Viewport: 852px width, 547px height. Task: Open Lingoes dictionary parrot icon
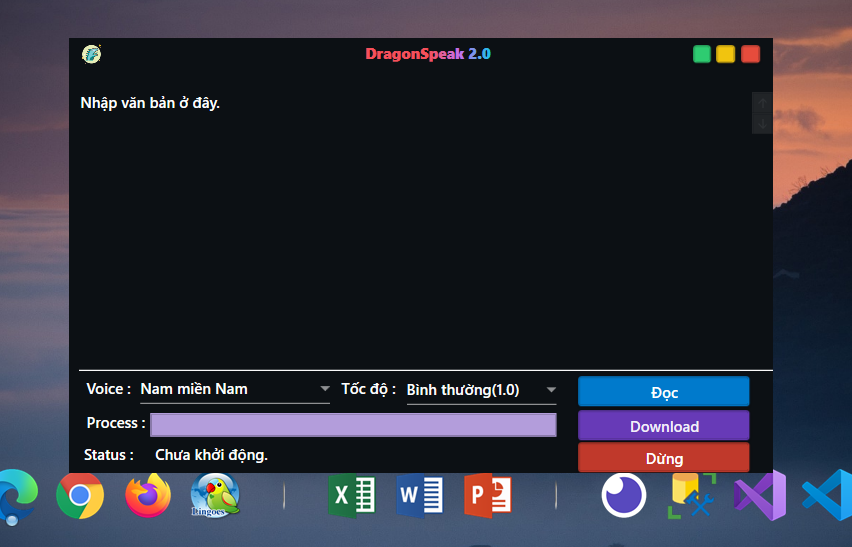215,495
